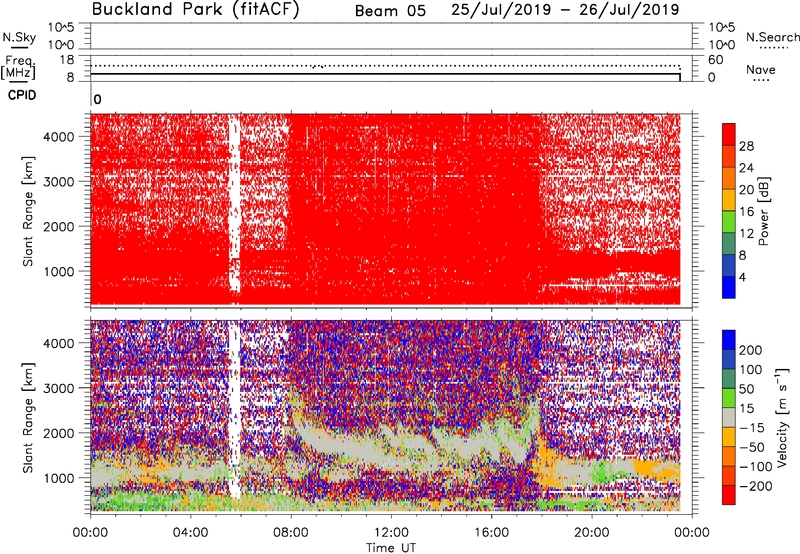Click the white data gap in power panel
This screenshot has height=554, width=800.
[x=234, y=204]
